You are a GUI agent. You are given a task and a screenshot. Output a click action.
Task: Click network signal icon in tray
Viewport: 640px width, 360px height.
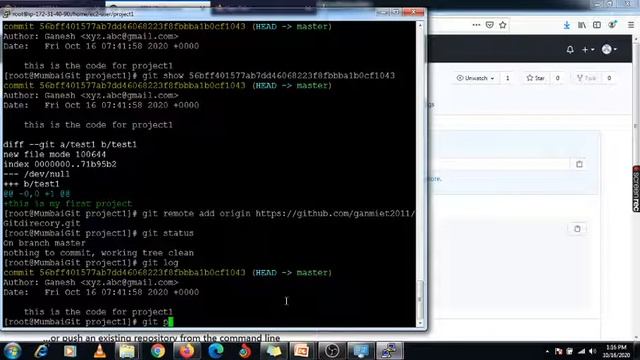pyautogui.click(x=581, y=351)
